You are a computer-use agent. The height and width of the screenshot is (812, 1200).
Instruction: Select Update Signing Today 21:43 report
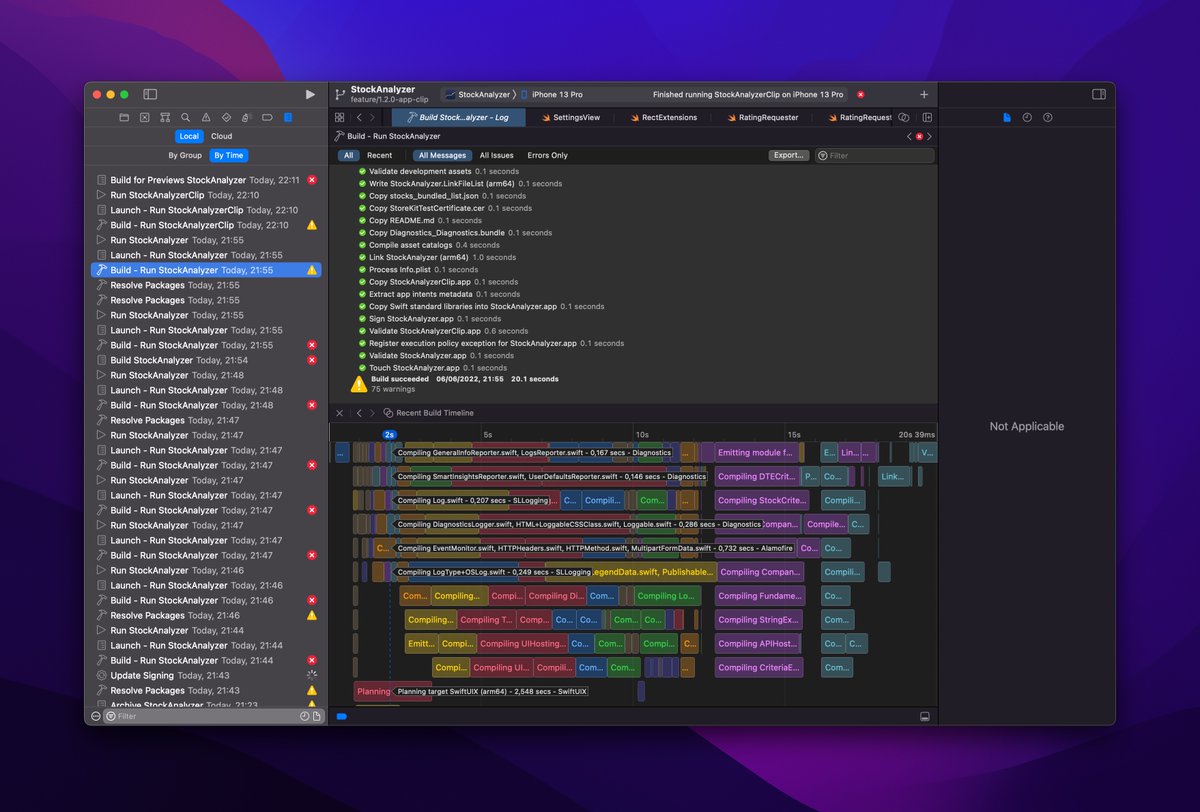205,675
